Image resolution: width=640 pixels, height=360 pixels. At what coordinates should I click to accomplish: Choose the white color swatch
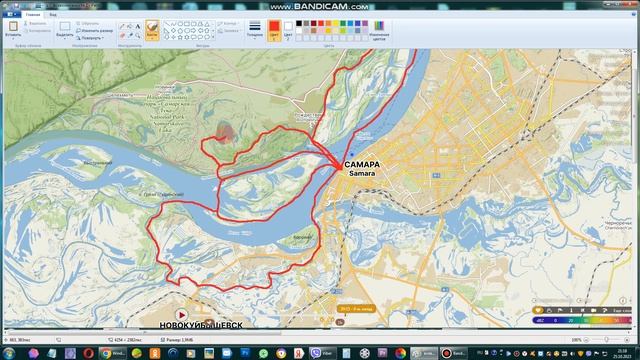[x=299, y=31]
